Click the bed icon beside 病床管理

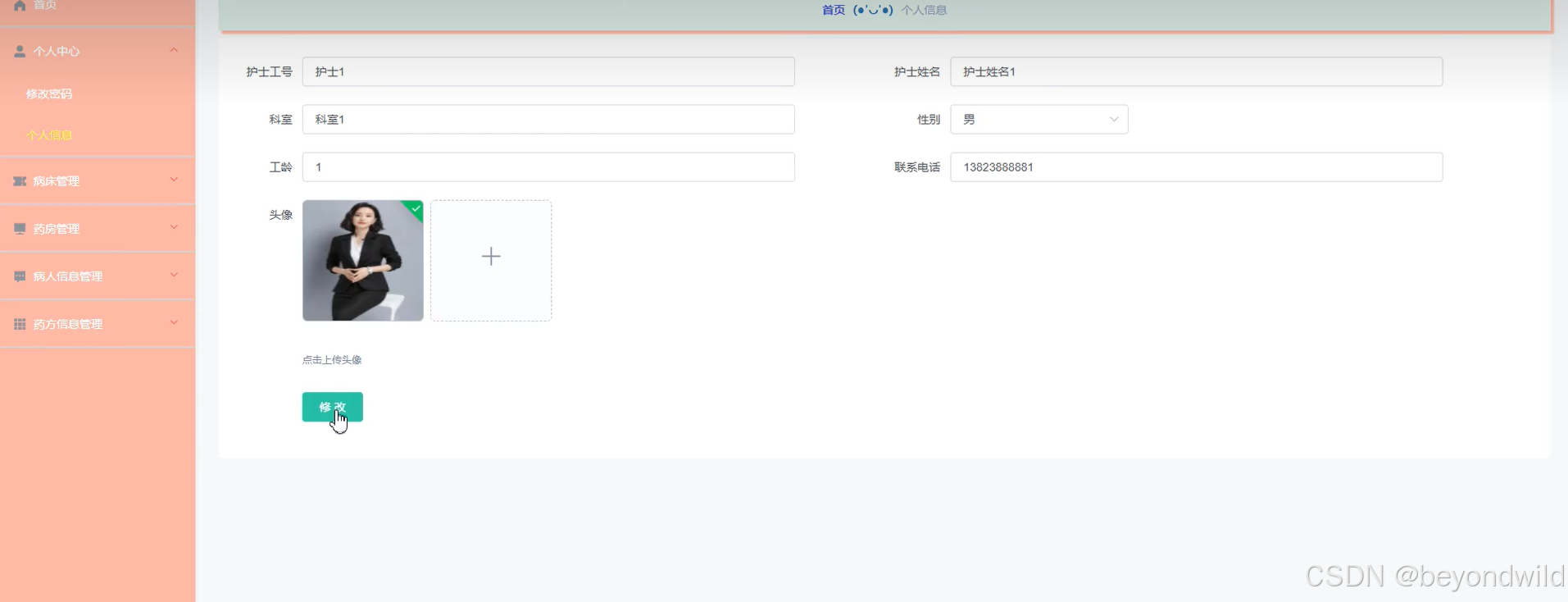[20, 181]
